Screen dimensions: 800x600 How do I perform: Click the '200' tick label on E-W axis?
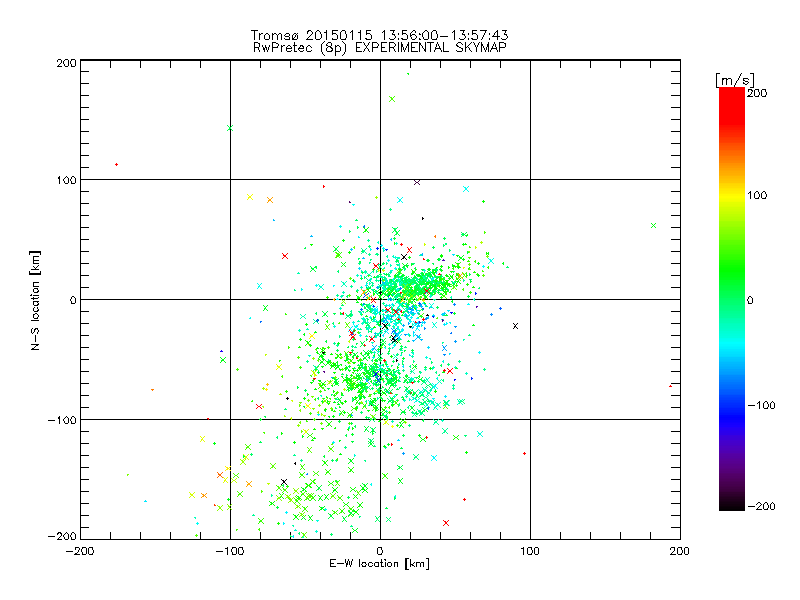tap(680, 551)
